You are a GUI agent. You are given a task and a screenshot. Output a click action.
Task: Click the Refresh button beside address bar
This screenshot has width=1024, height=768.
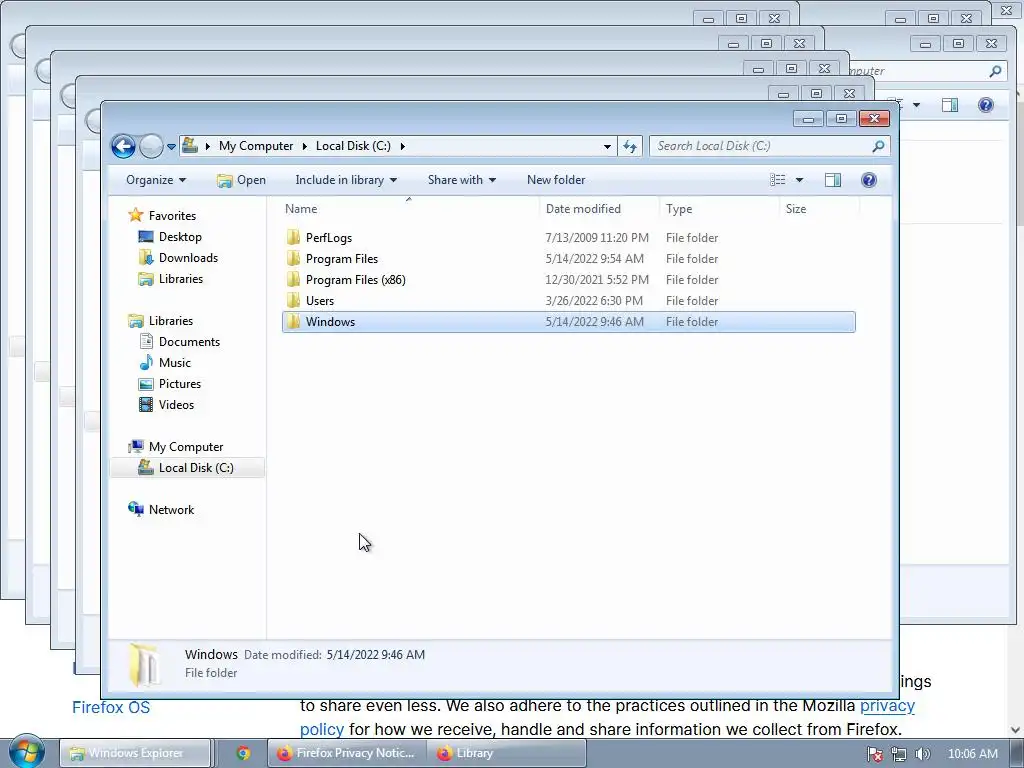630,146
